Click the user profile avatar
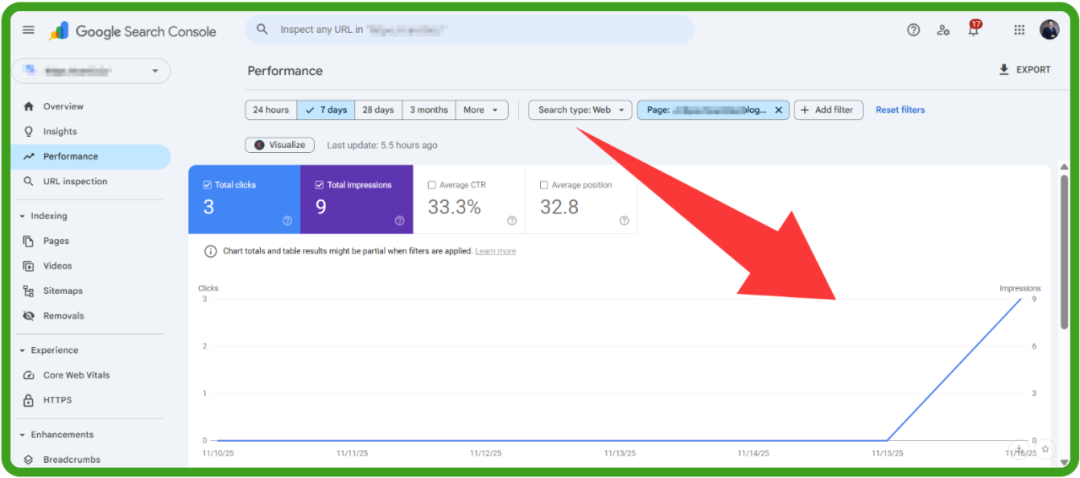The image size is (1080, 478). 1049,30
